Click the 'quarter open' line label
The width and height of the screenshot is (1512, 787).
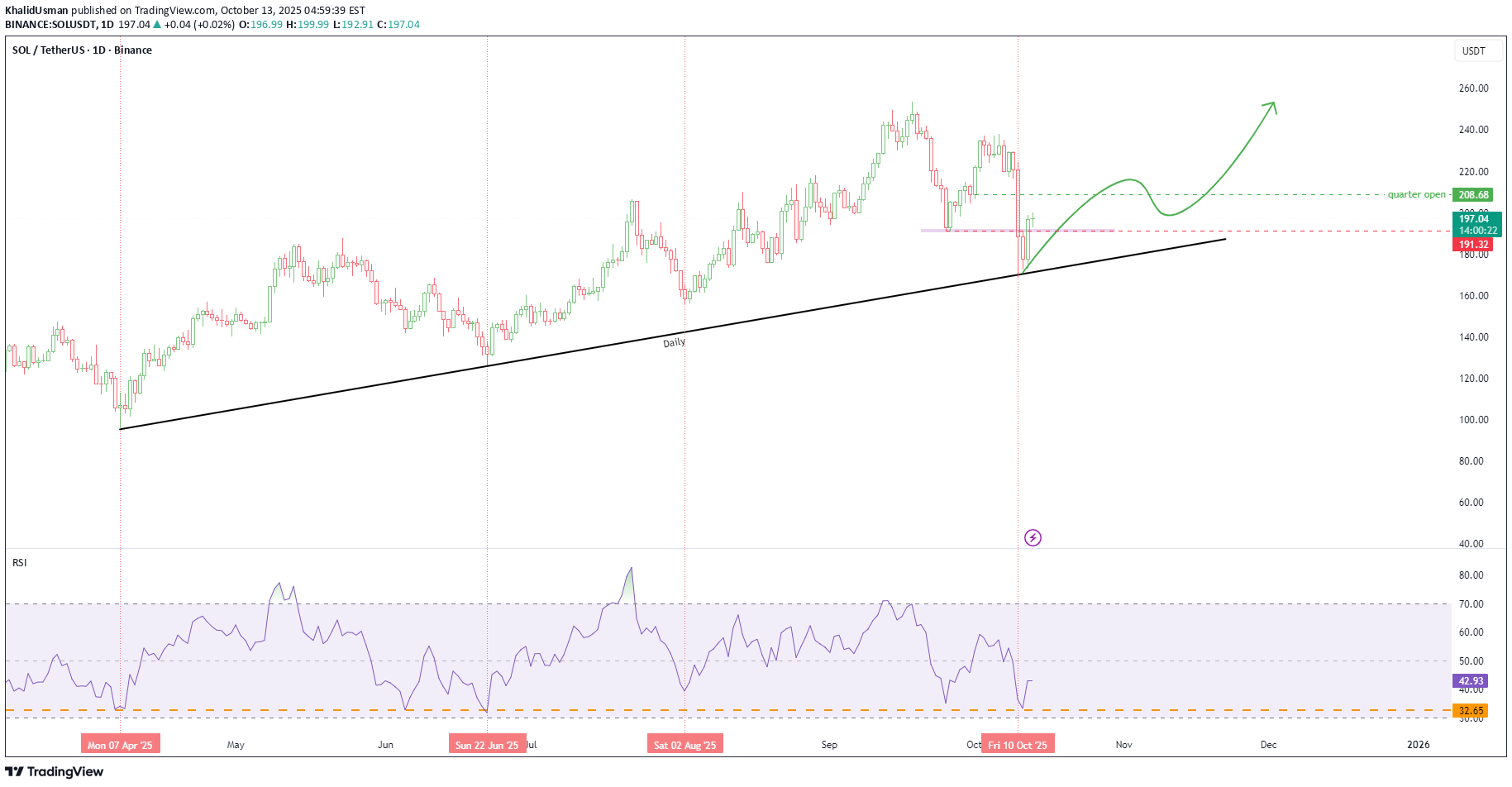(x=1416, y=195)
